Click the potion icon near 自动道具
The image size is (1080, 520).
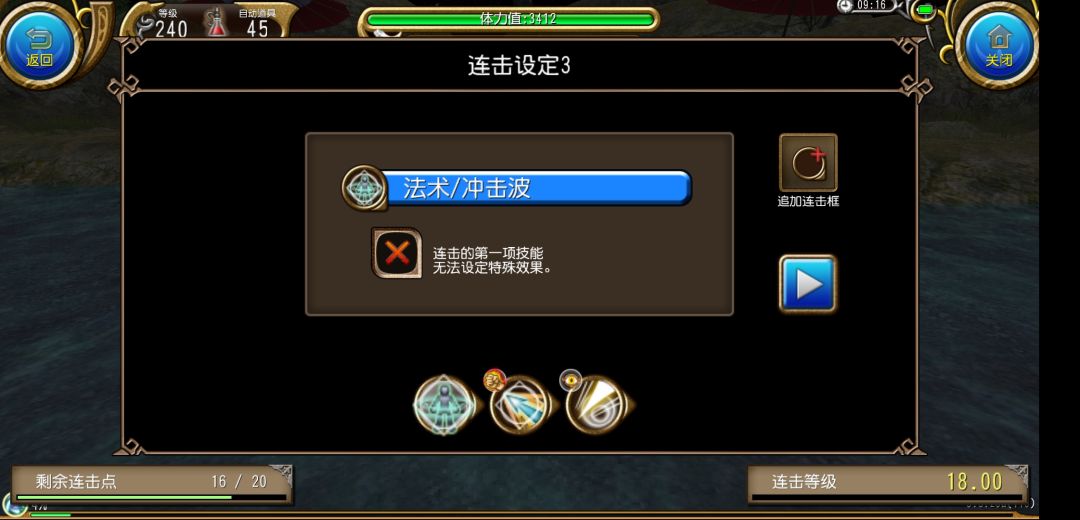pyautogui.click(x=216, y=23)
